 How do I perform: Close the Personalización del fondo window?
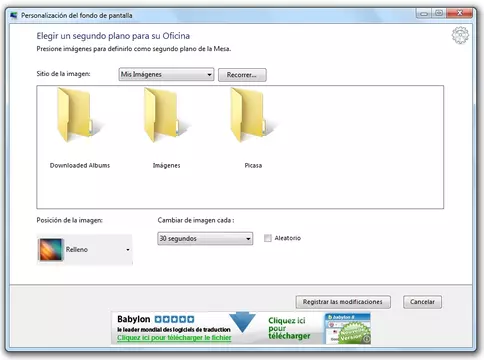coord(459,13)
